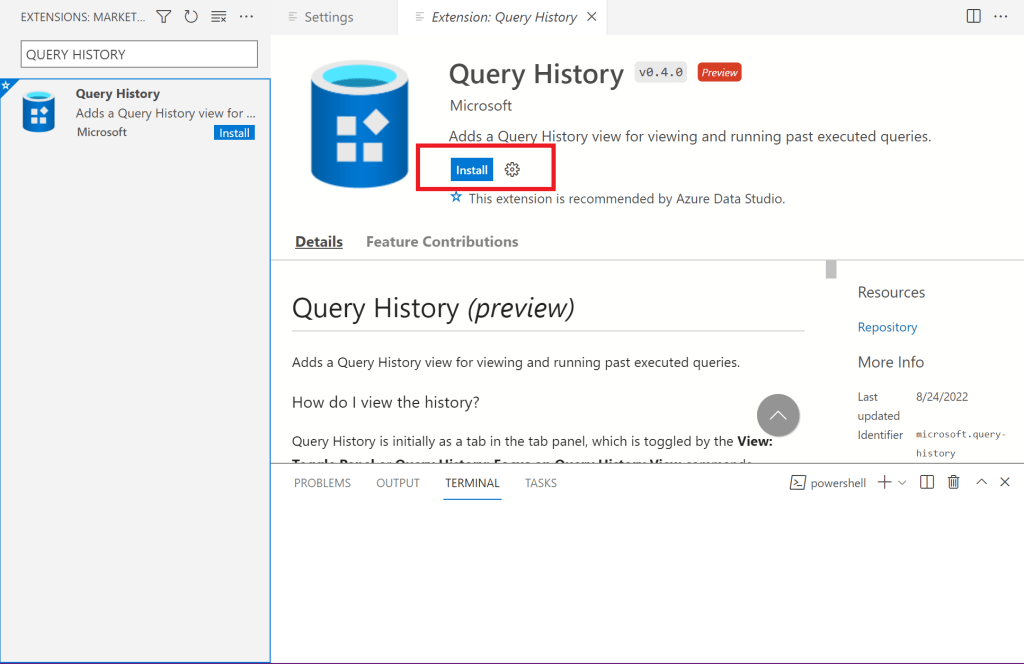Clear the extensions search results
1024x664 pixels.
pos(219,17)
